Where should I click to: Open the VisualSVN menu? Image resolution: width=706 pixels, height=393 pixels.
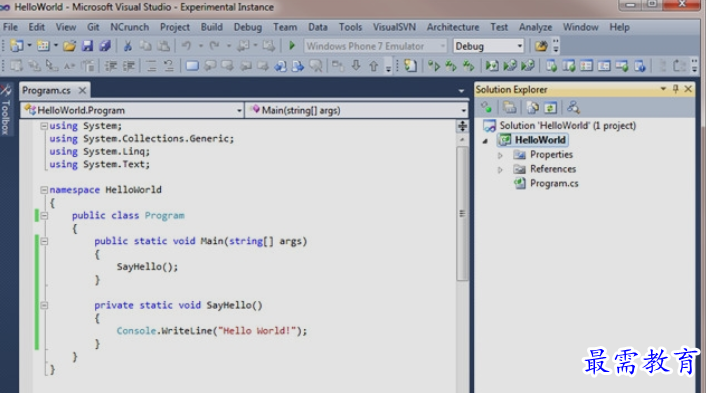pyautogui.click(x=394, y=27)
